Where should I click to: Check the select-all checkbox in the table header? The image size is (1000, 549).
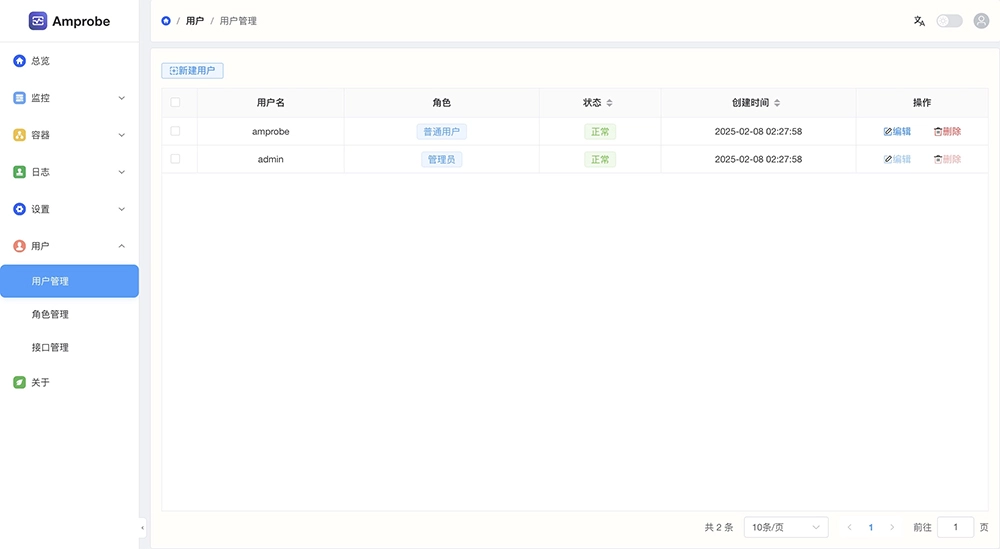(x=176, y=103)
